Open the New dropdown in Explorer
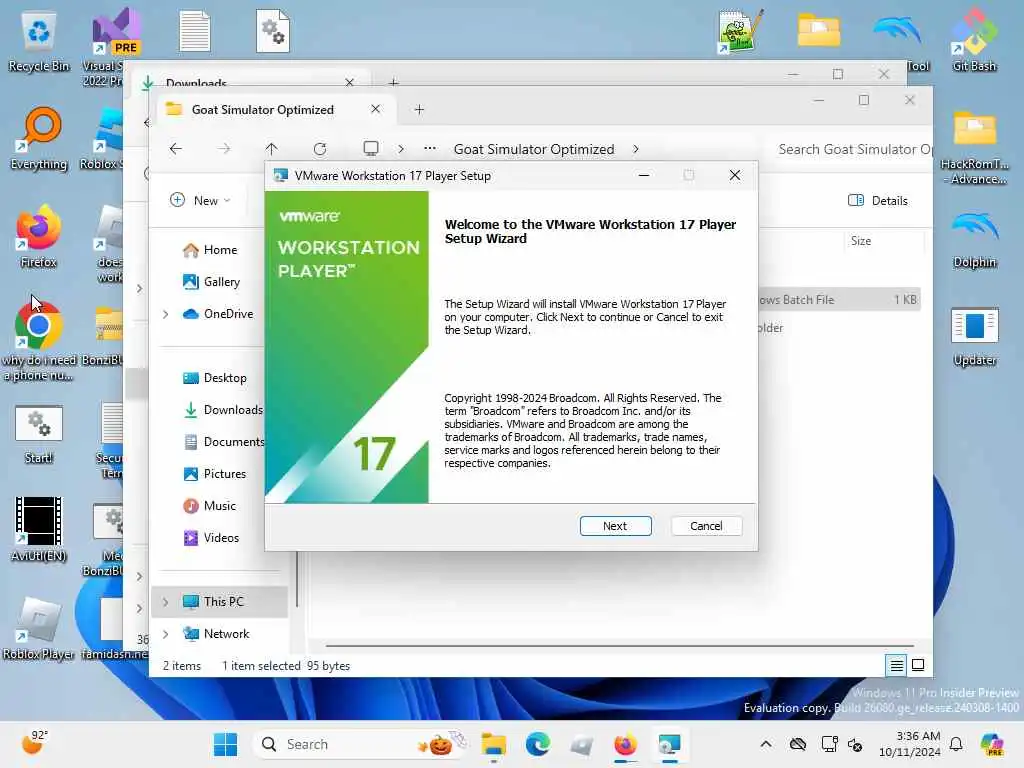This screenshot has height=768, width=1024. [x=200, y=200]
